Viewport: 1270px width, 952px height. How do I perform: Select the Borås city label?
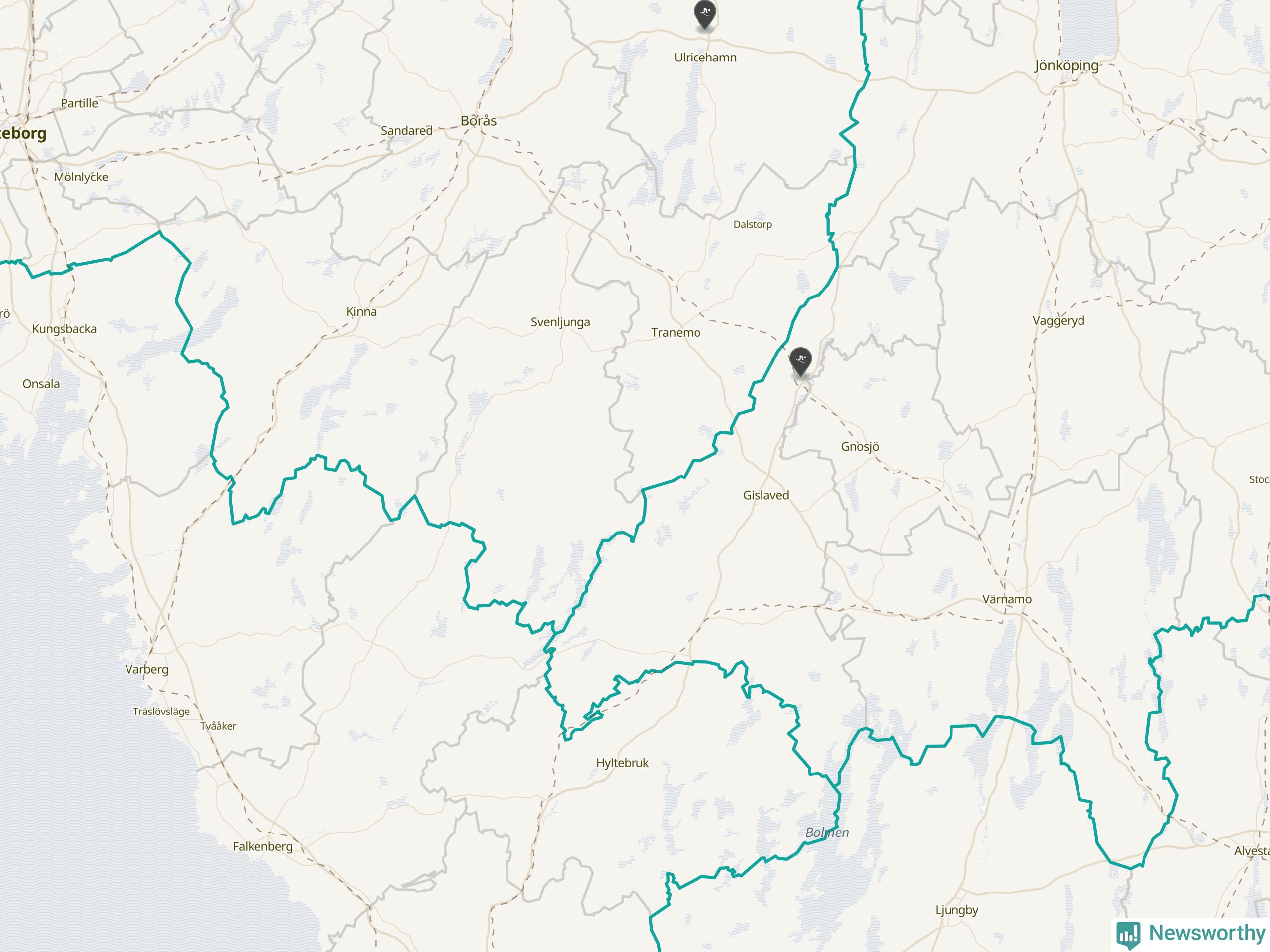coord(479,120)
